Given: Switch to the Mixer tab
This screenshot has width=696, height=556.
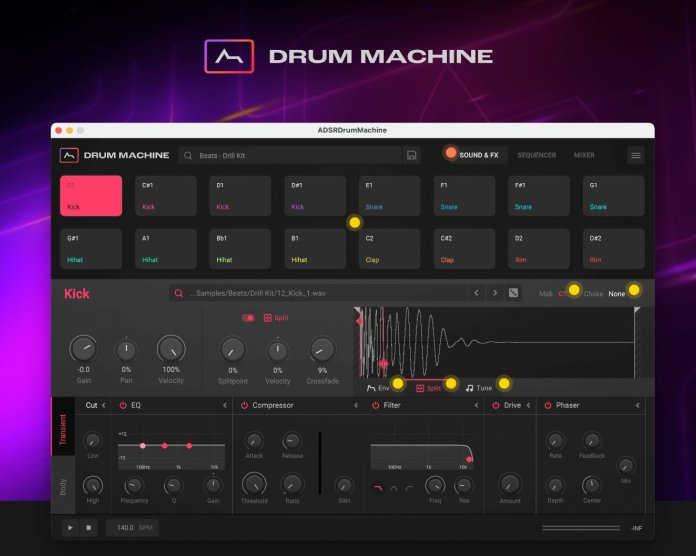Looking at the screenshot, I should [584, 155].
